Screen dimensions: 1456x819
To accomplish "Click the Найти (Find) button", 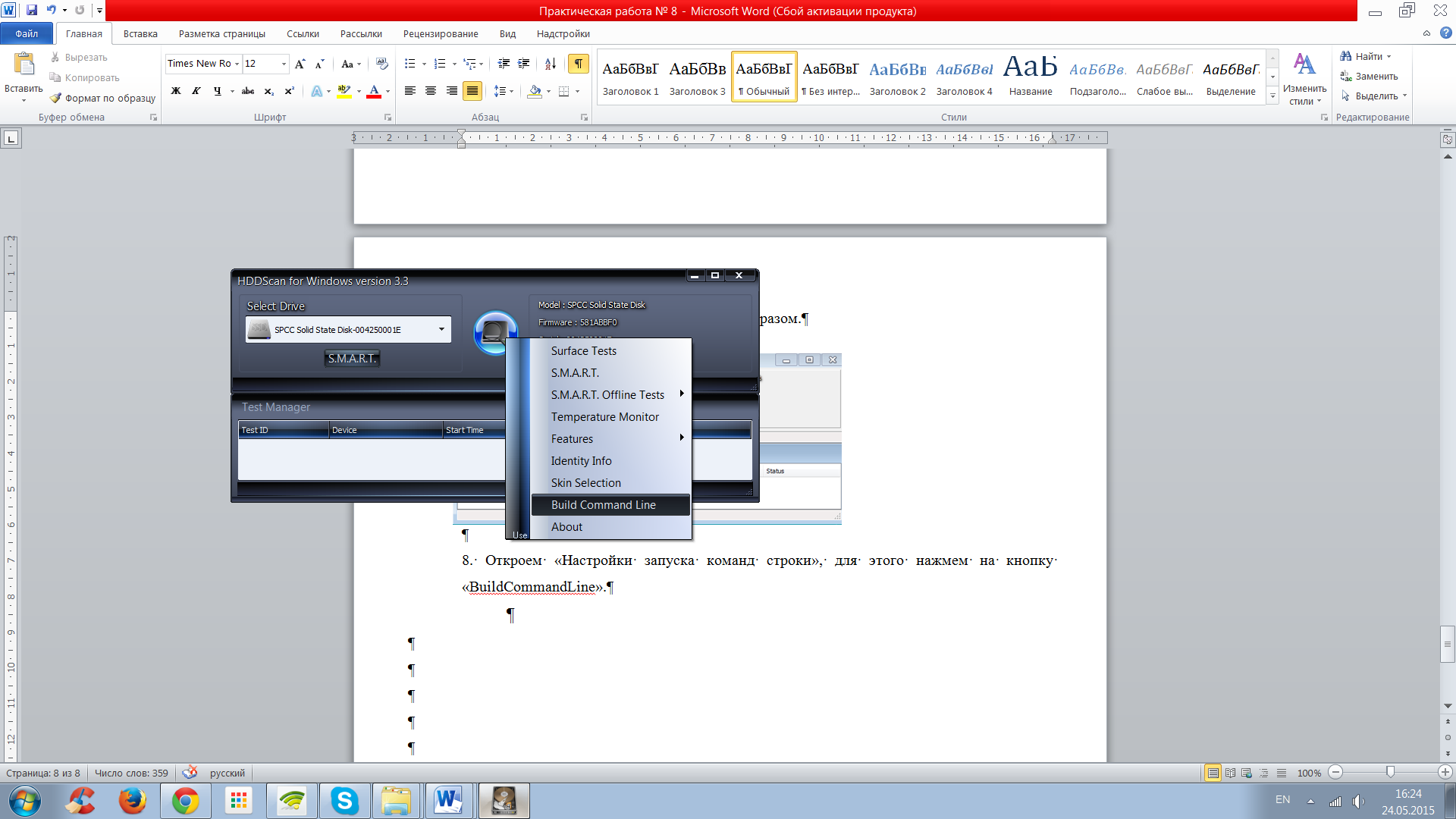I will (1366, 56).
